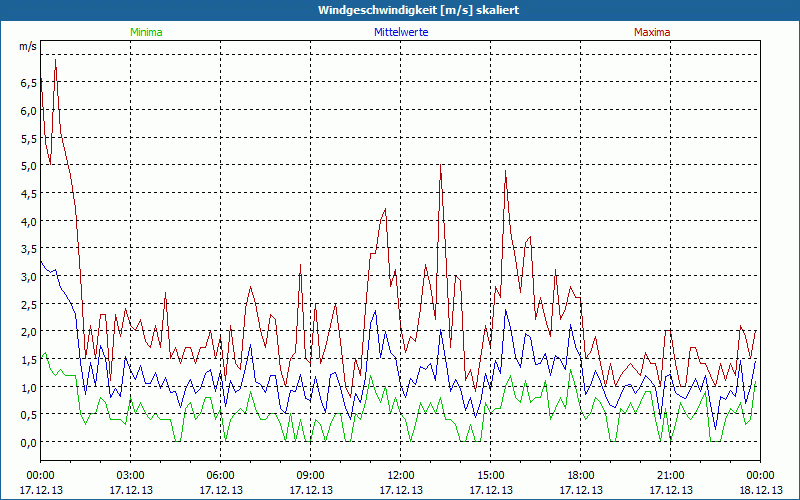Click the Minima legend label
This screenshot has width=800, height=500.
pyautogui.click(x=146, y=32)
